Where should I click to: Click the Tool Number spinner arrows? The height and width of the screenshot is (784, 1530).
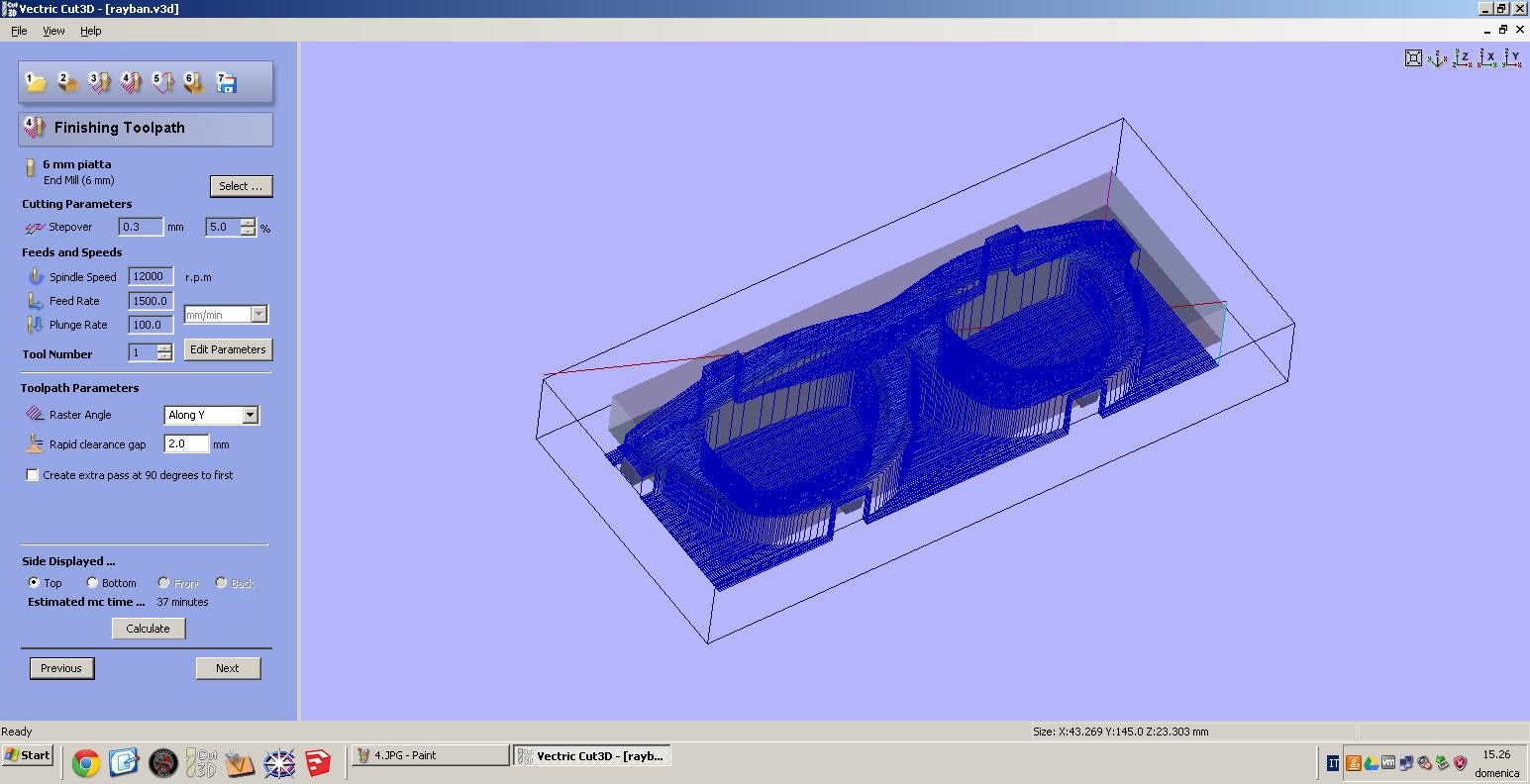click(164, 352)
